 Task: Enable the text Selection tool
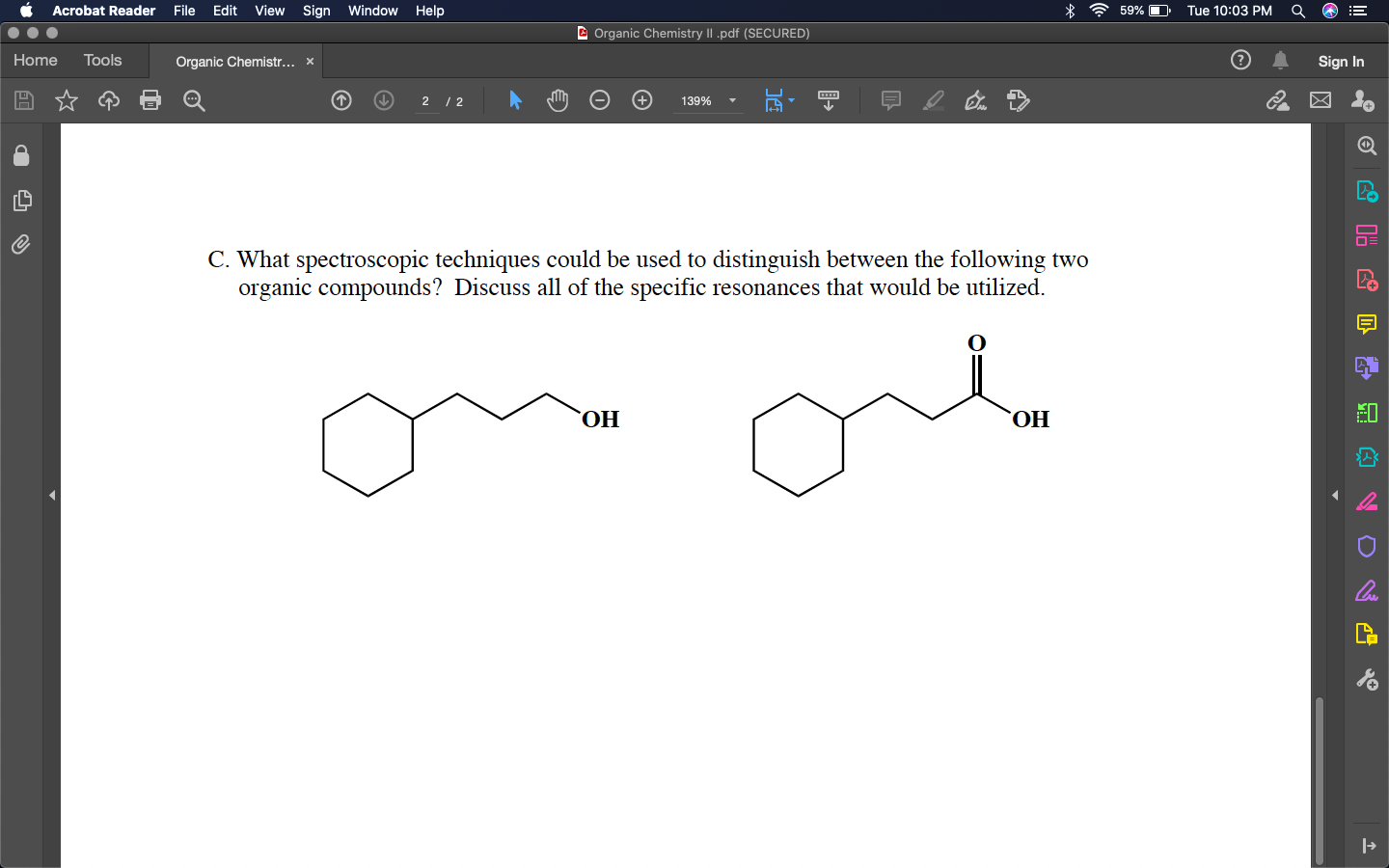pyautogui.click(x=515, y=100)
